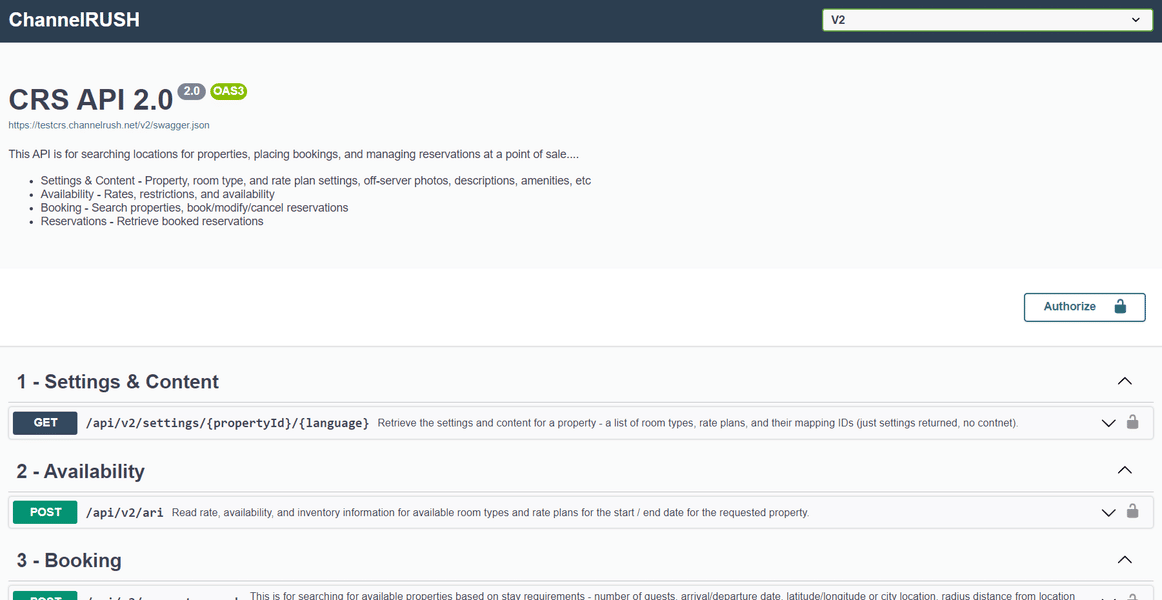Click the POST method badge for /api/v2/ari
This screenshot has width=1162, height=600.
45,512
